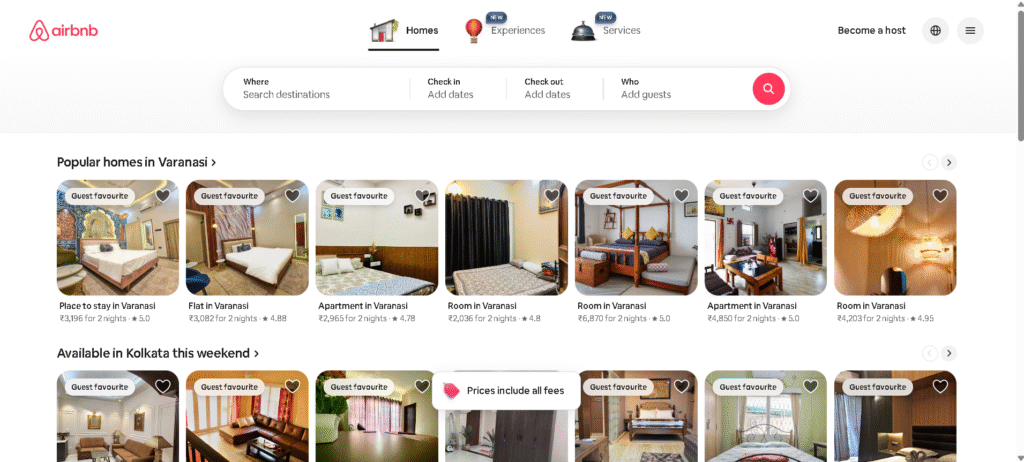Viewport: 1024px width, 462px height.
Task: Click the Airbnb logo
Action: coord(63,31)
